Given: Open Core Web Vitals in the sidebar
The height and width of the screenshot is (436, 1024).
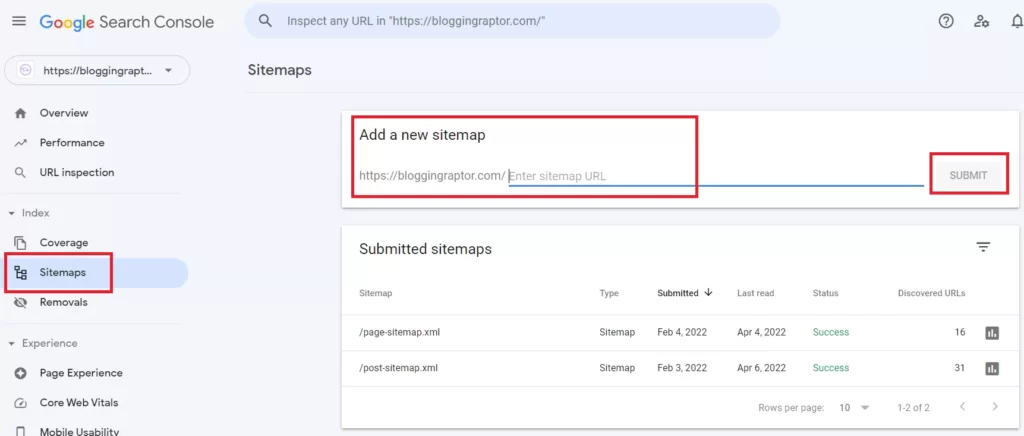Looking at the screenshot, I should coord(79,403).
